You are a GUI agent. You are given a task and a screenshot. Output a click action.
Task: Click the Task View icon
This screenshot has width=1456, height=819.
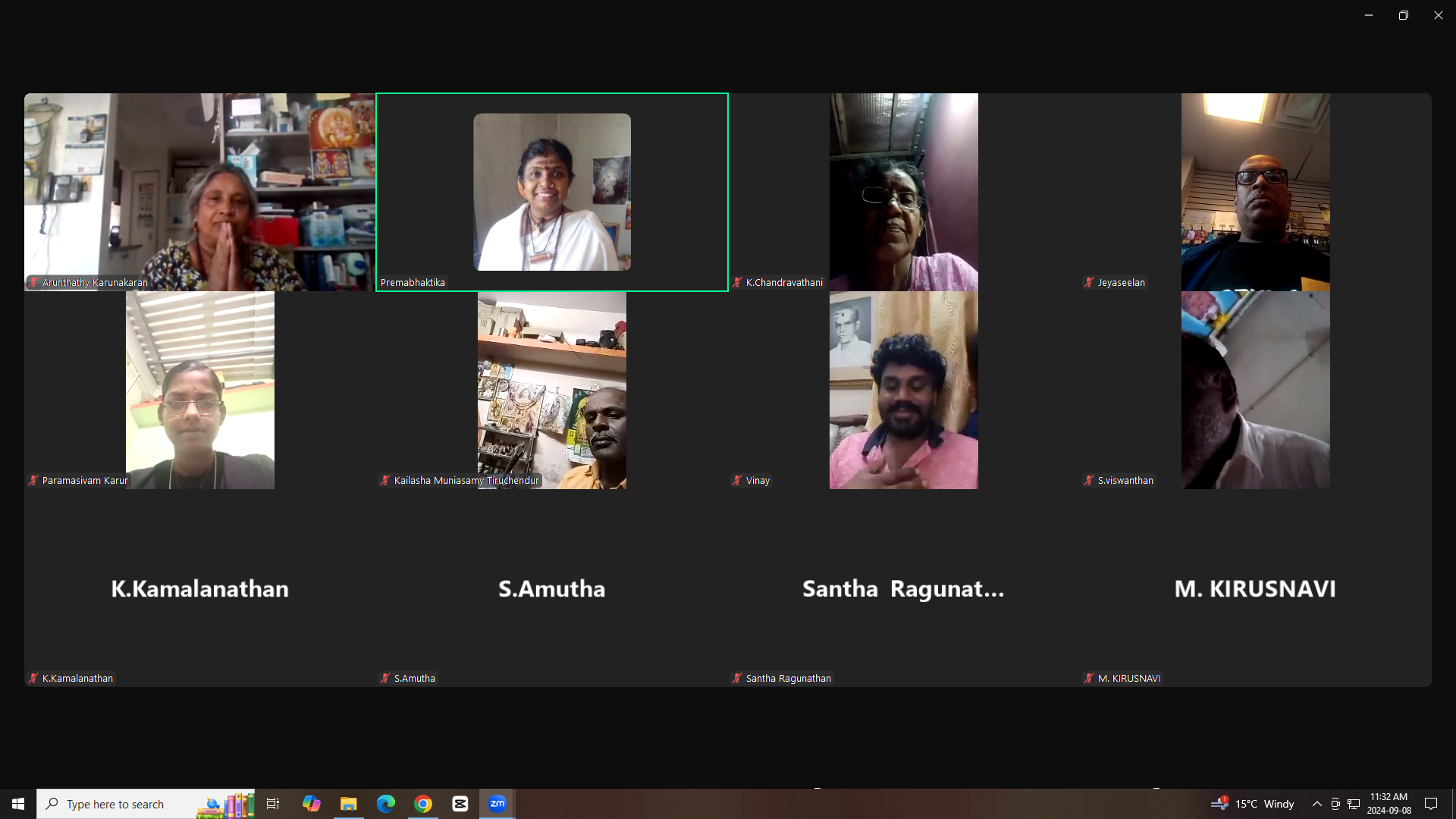tap(273, 804)
